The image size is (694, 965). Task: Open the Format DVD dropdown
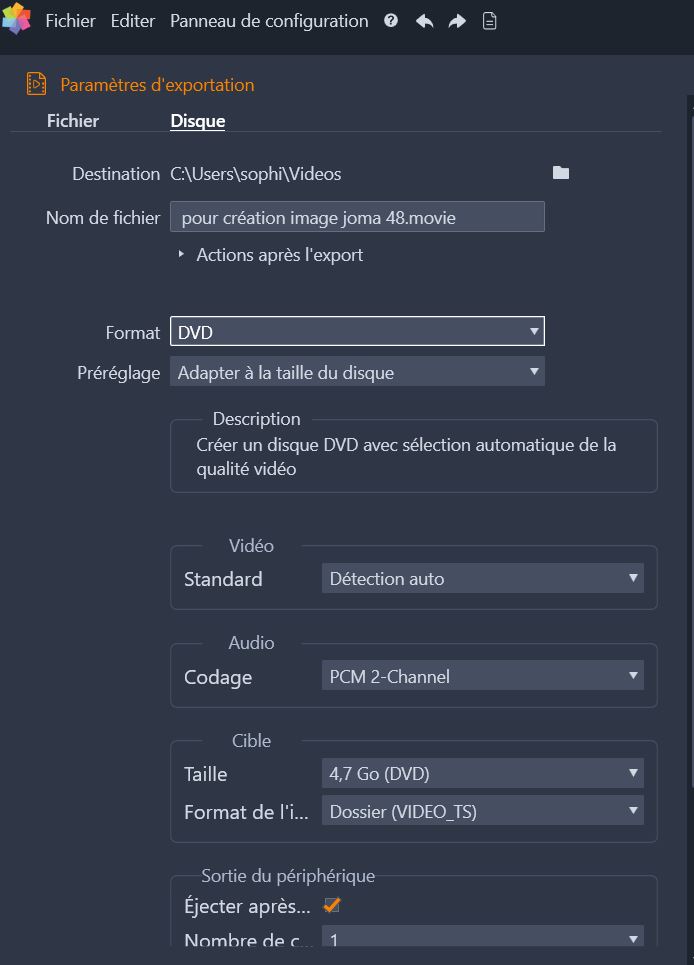357,332
